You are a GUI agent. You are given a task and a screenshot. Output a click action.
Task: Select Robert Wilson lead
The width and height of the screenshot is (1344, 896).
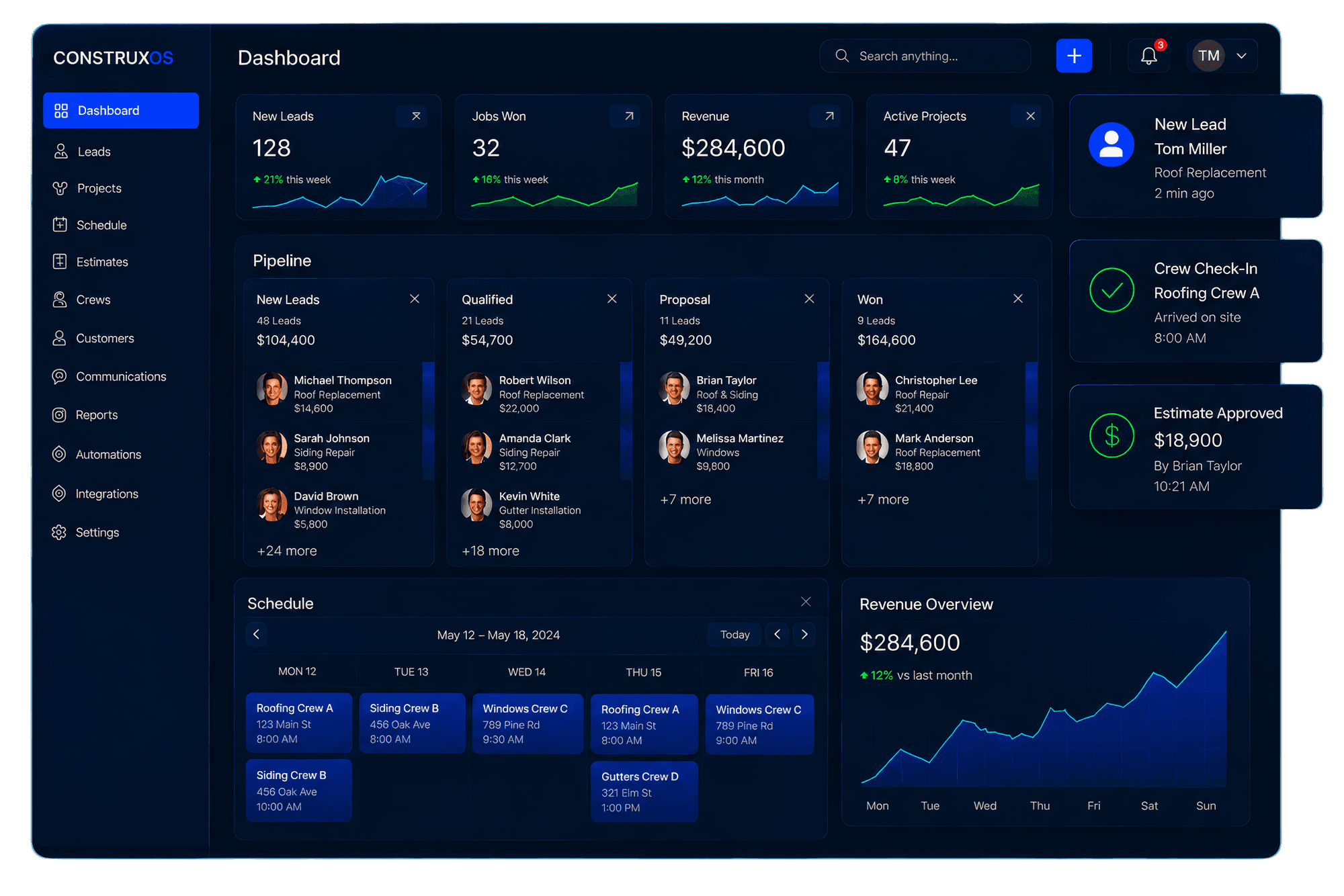click(x=540, y=393)
